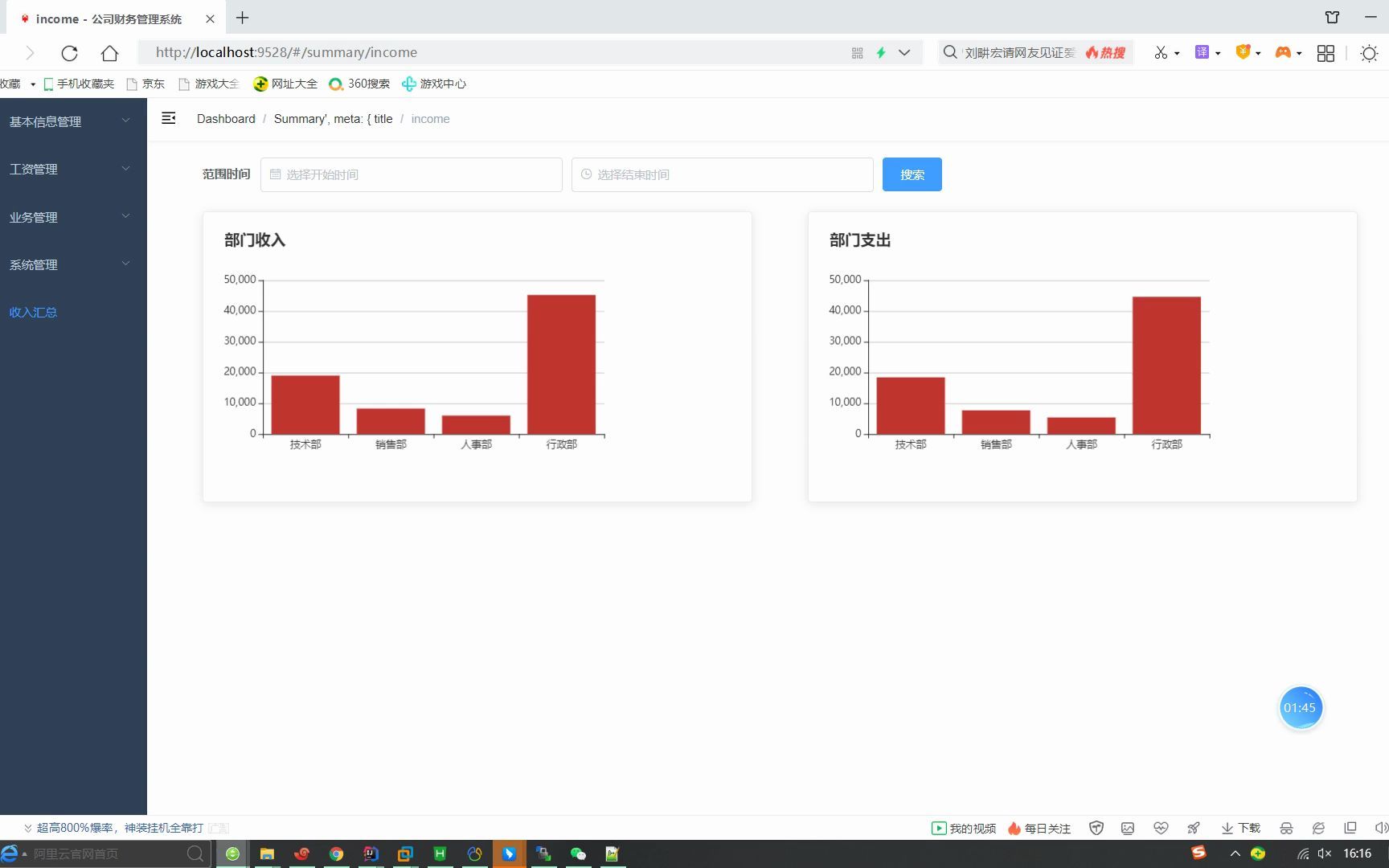Click the browser refresh icon
This screenshot has height=868, width=1389.
click(70, 53)
